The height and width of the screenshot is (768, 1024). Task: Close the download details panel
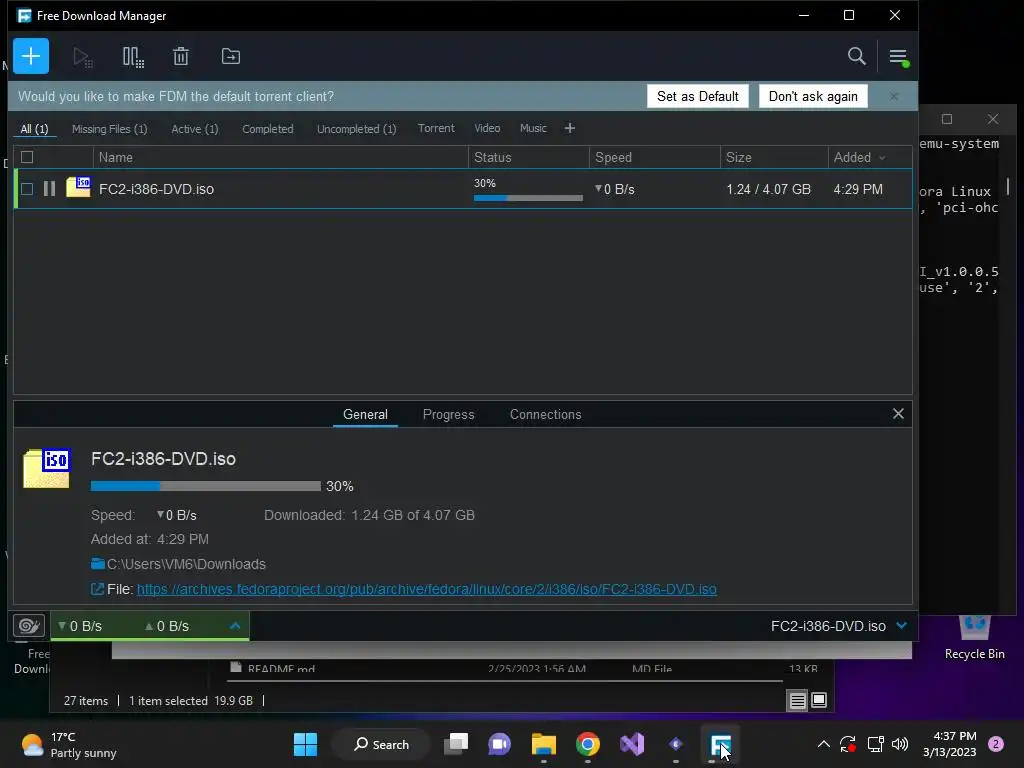pyautogui.click(x=898, y=413)
